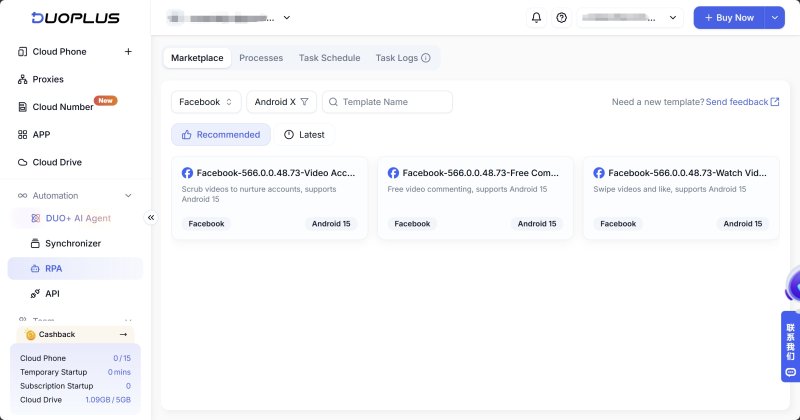This screenshot has width=800, height=420.
Task: Click the API plug icon
Action: [x=35, y=293]
